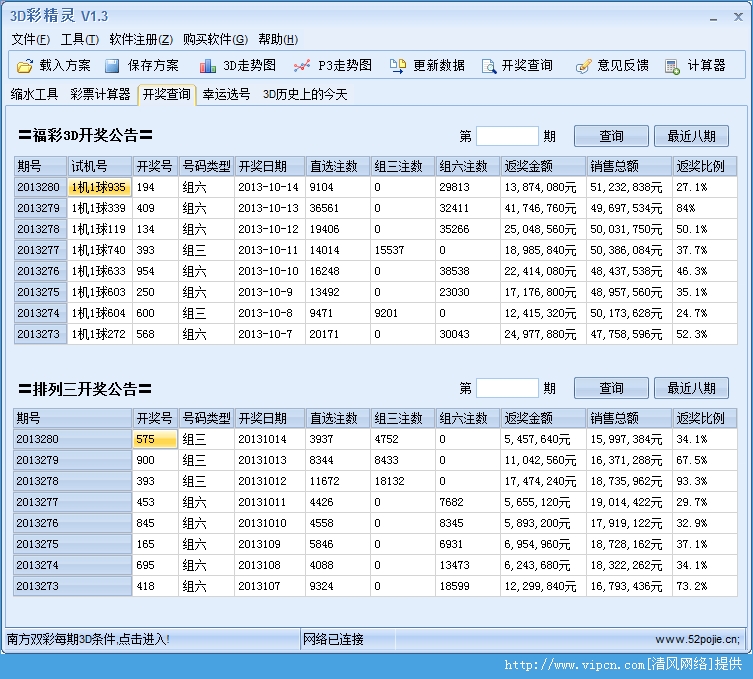Click the 开奖查询 magnifier icon in toolbar
Image resolution: width=753 pixels, height=679 pixels.
click(488, 66)
